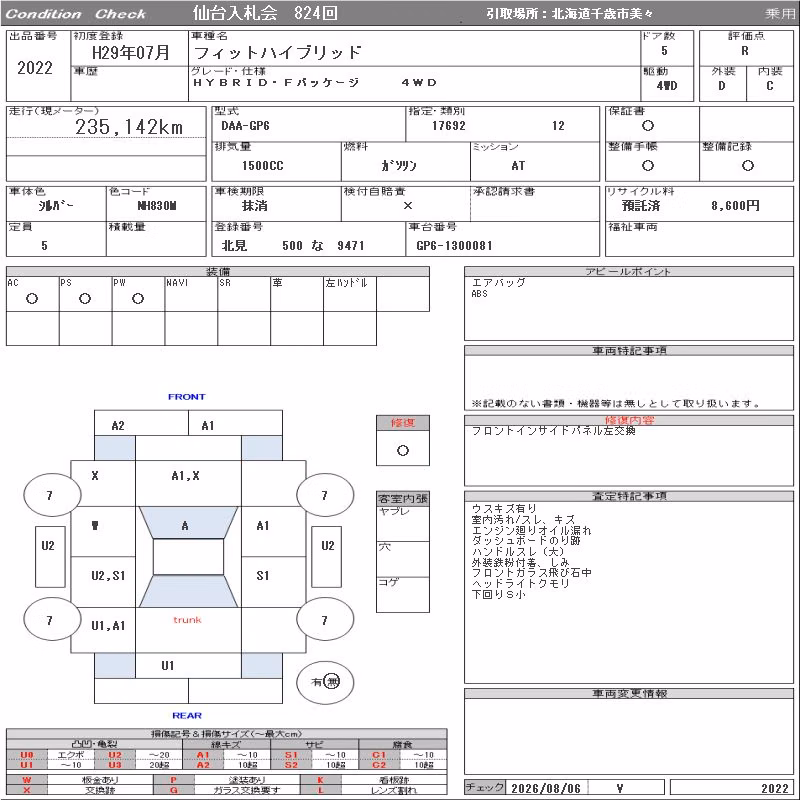
Task: Select the grade text 'HYBRID・Fパッケージ'
Action: pyautogui.click(x=276, y=83)
